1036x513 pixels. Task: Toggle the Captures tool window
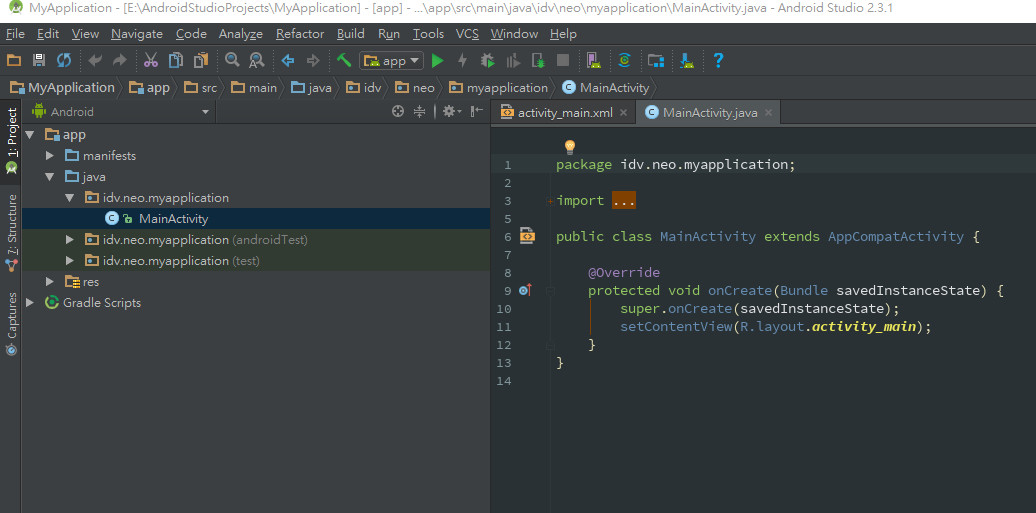pyautogui.click(x=11, y=323)
